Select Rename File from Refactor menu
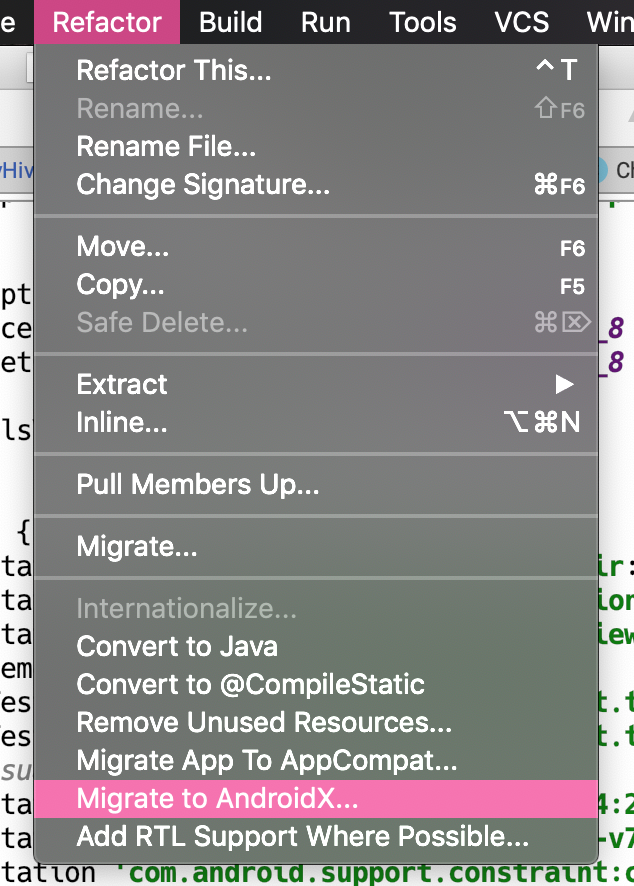 click(x=166, y=147)
